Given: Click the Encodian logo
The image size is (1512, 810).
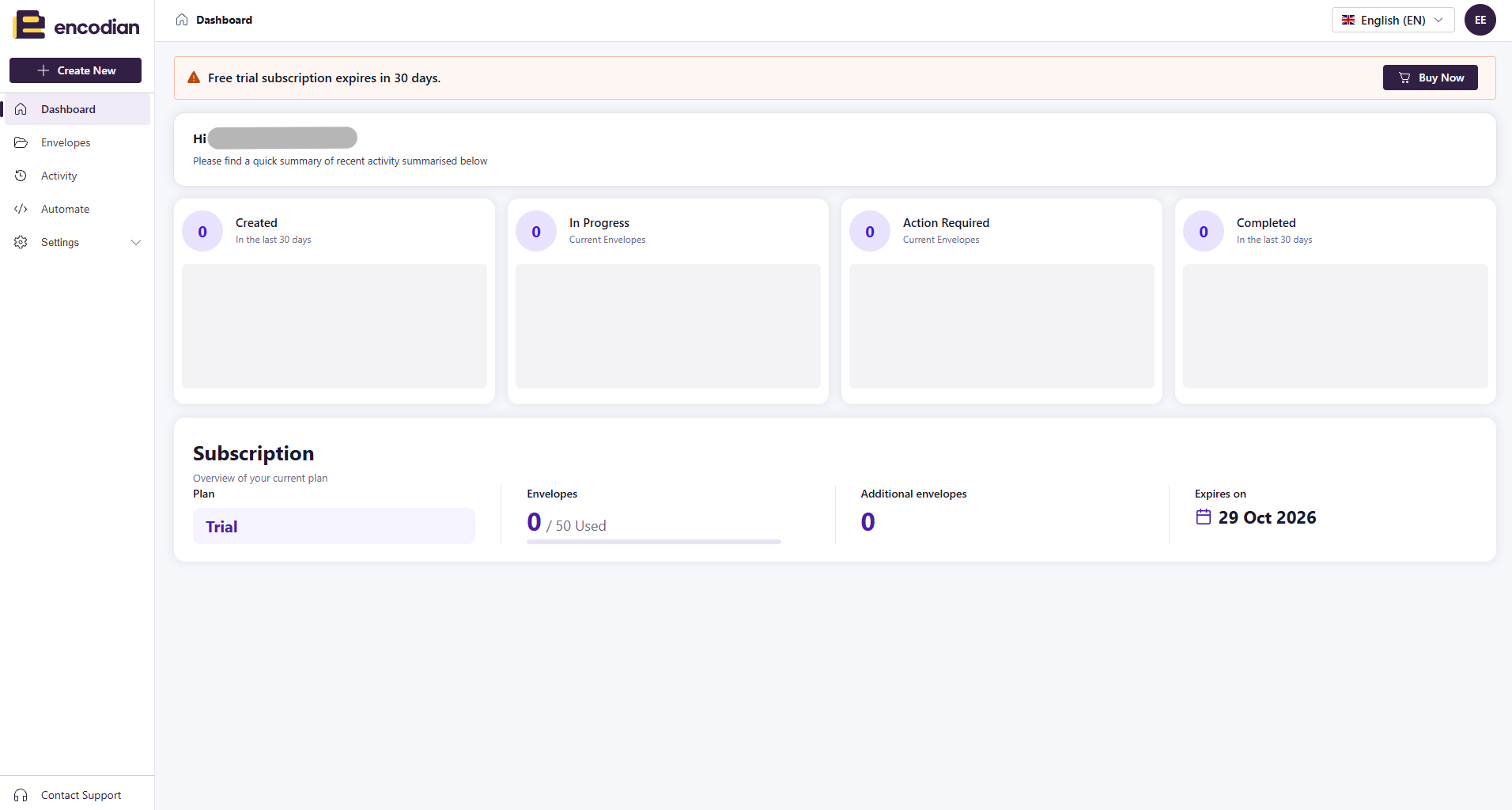Looking at the screenshot, I should click(x=76, y=25).
